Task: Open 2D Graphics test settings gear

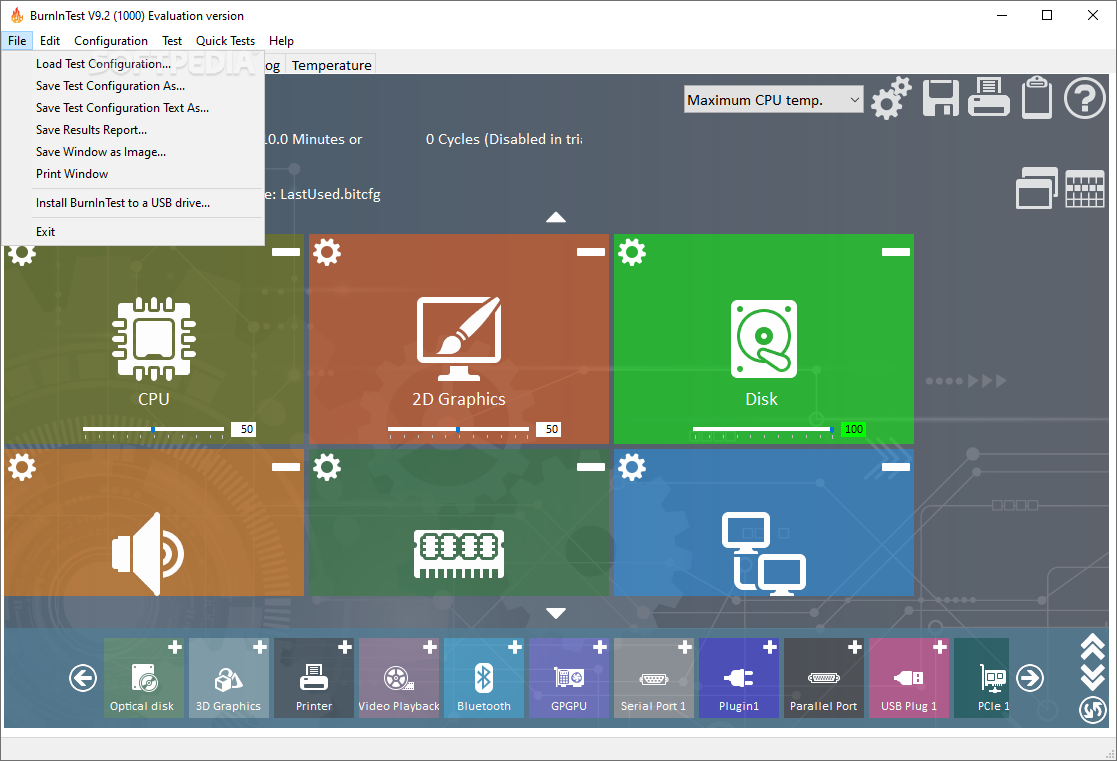Action: coord(327,252)
